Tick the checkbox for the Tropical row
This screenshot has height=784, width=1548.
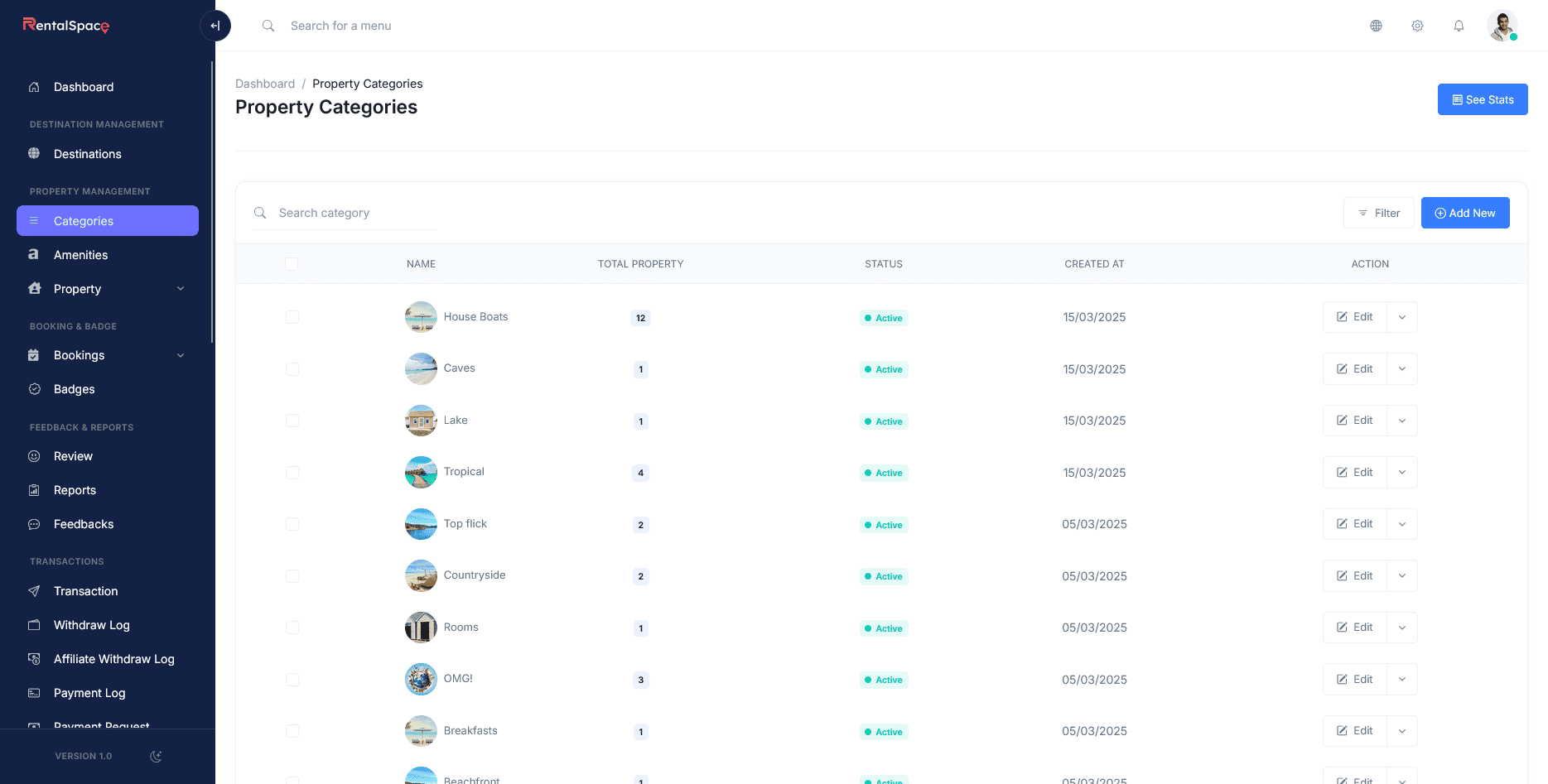(292, 473)
